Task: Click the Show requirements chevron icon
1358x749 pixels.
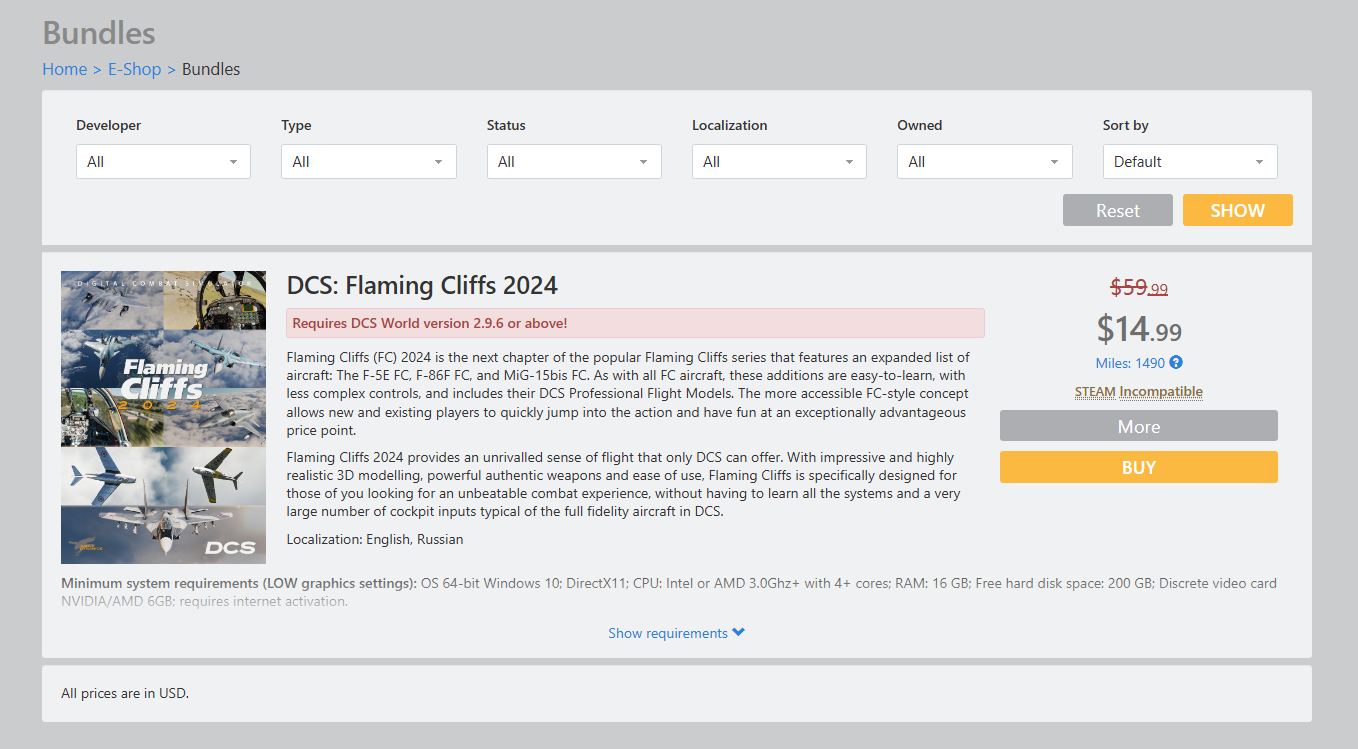Action: click(x=739, y=633)
